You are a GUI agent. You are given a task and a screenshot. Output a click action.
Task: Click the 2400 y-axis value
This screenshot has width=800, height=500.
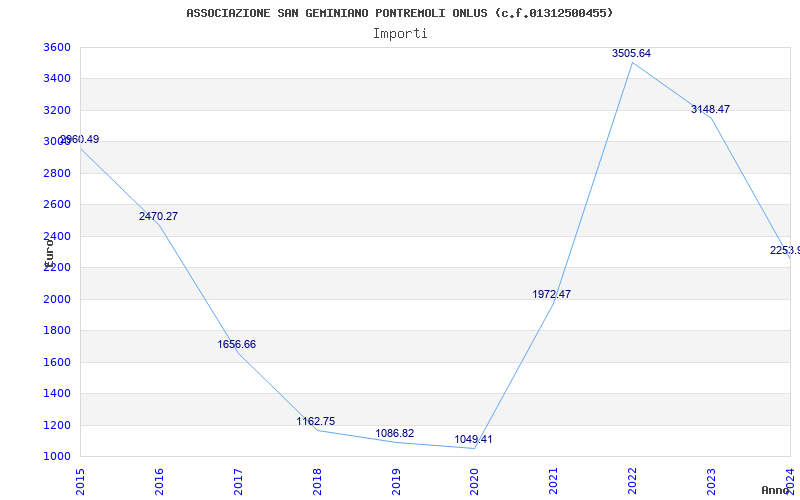(57, 236)
